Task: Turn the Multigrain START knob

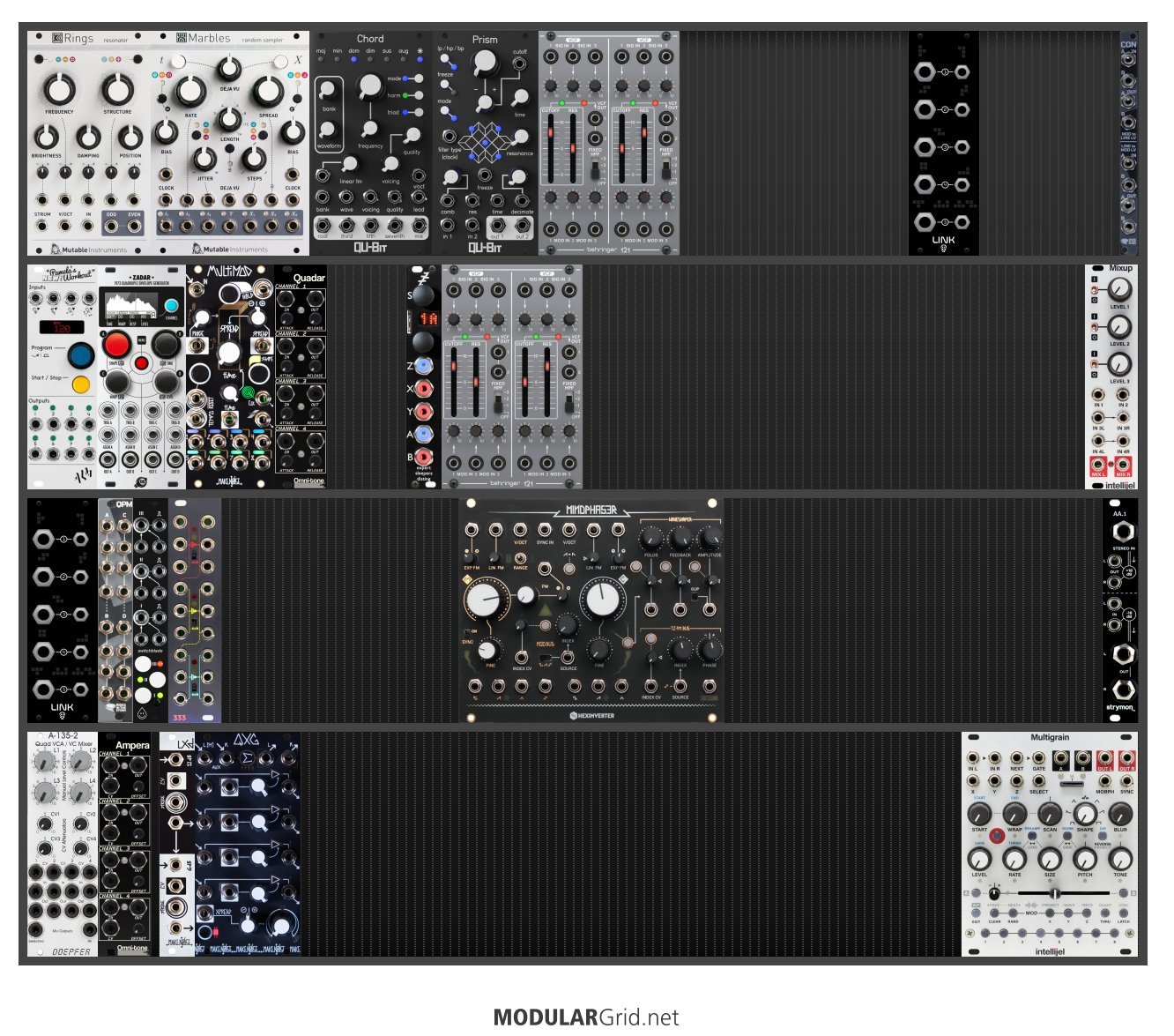Action: tap(979, 813)
